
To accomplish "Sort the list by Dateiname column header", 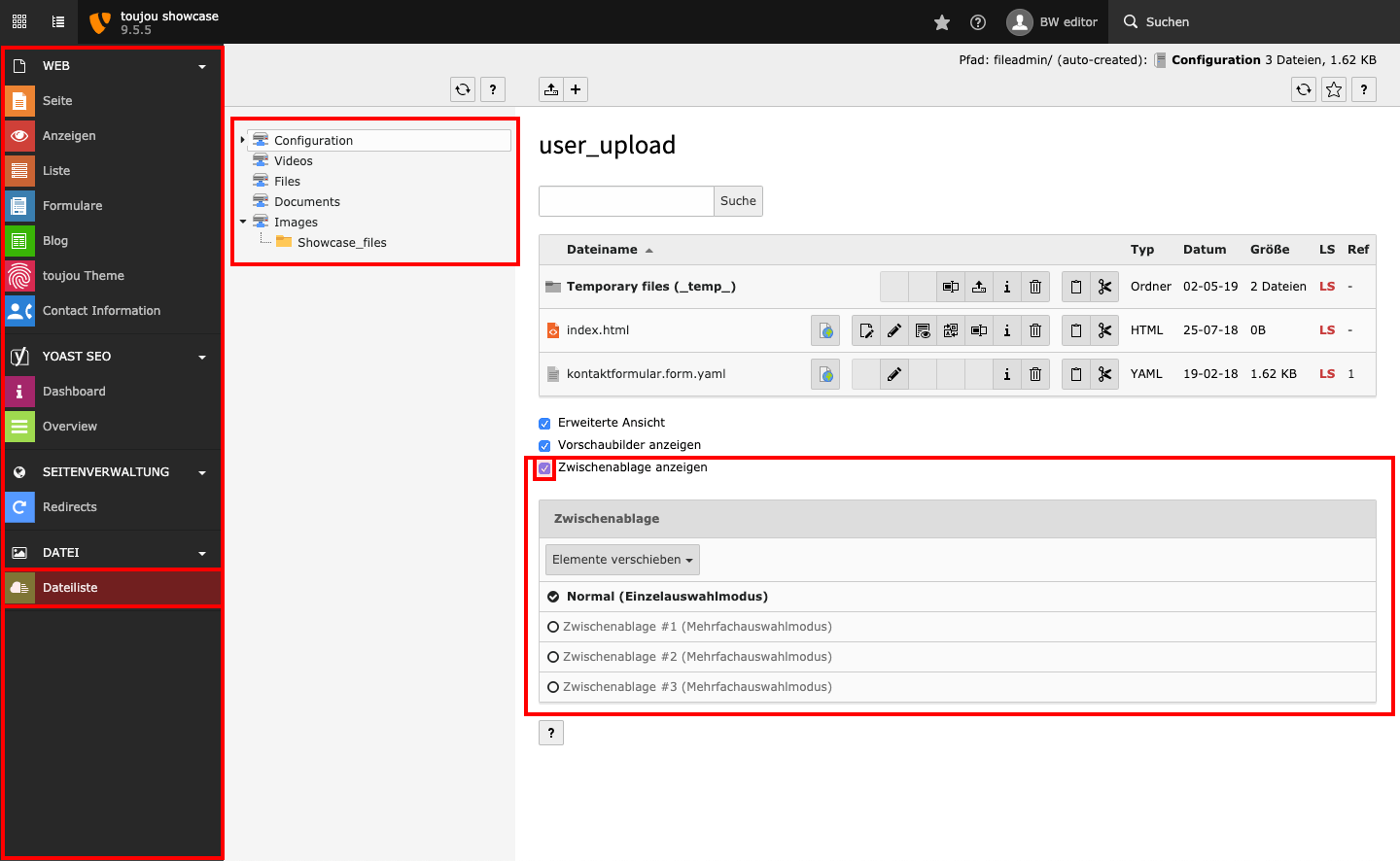I will click(x=602, y=250).
